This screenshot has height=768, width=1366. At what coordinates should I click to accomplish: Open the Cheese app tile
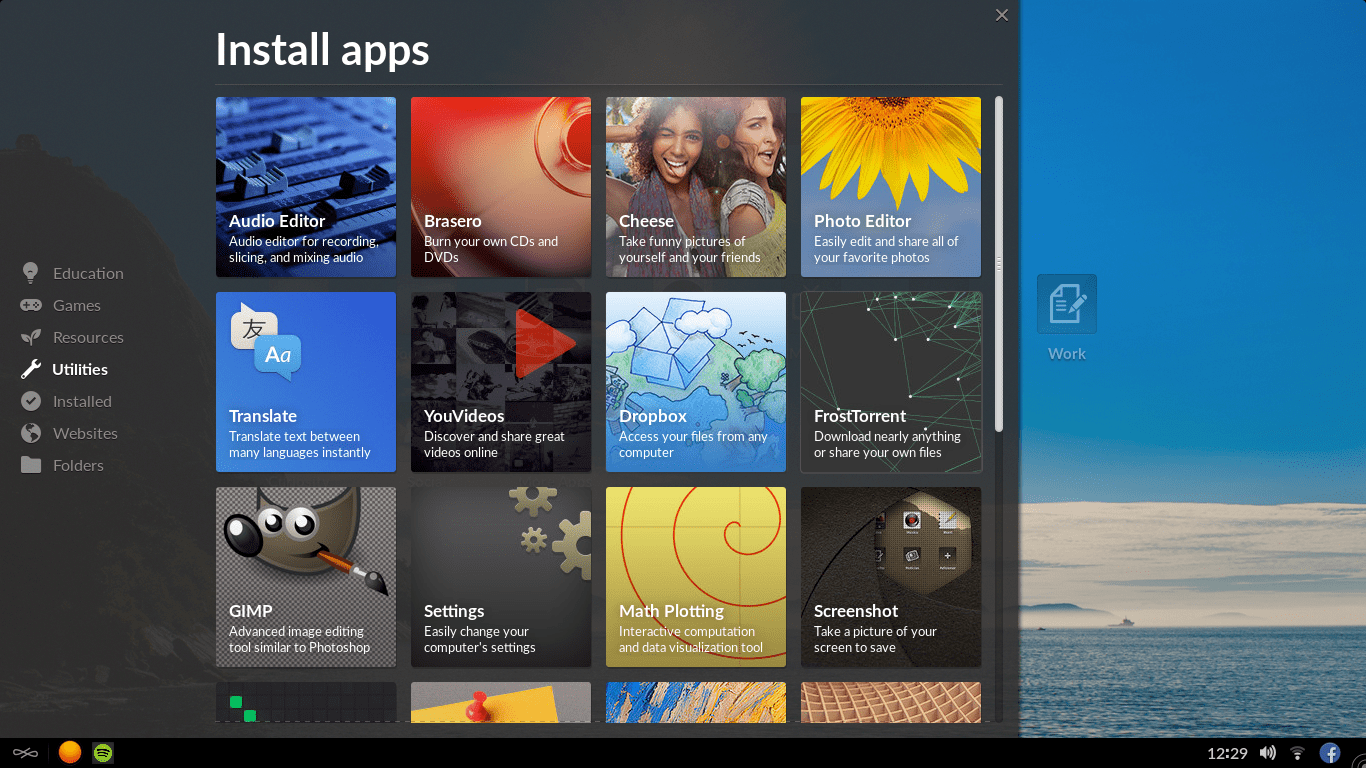pyautogui.click(x=696, y=187)
